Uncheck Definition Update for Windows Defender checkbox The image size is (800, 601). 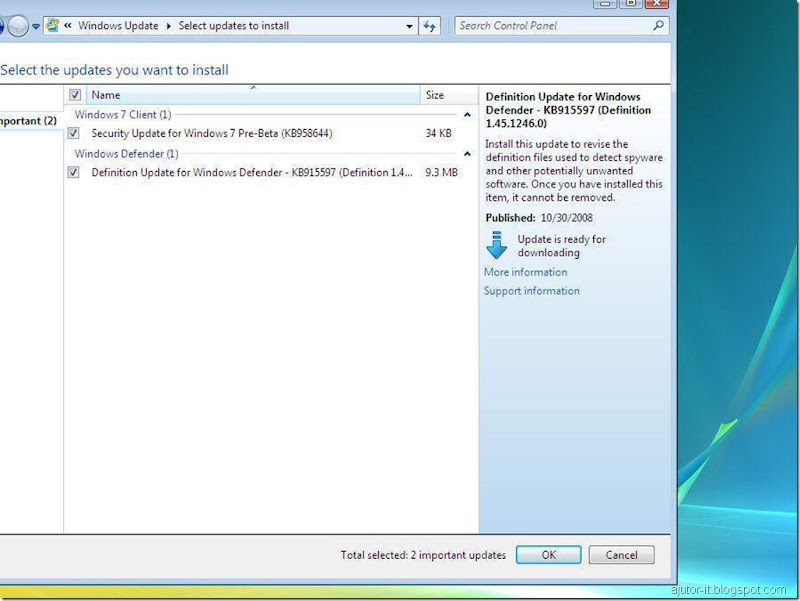click(x=73, y=172)
